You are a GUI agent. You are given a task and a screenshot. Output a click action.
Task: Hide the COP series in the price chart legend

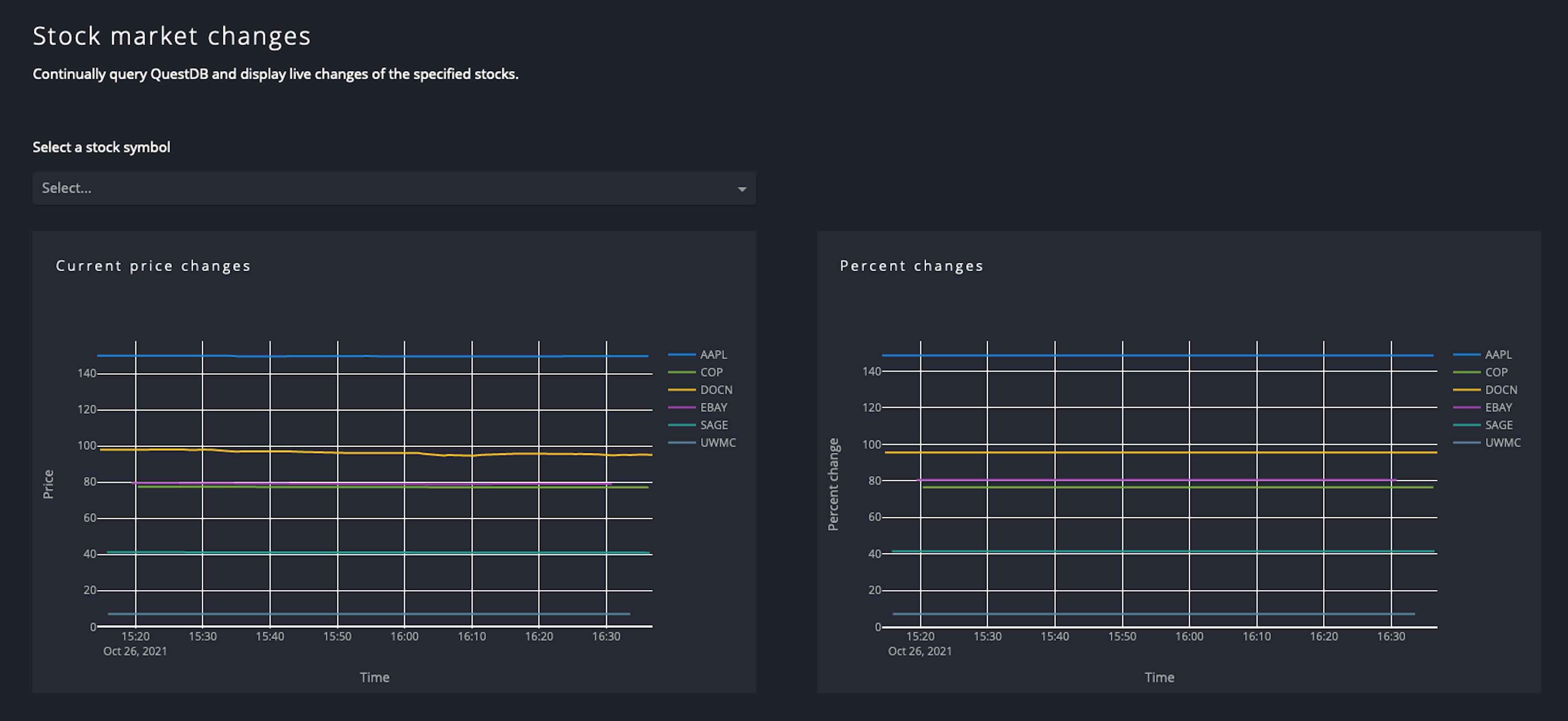[711, 372]
